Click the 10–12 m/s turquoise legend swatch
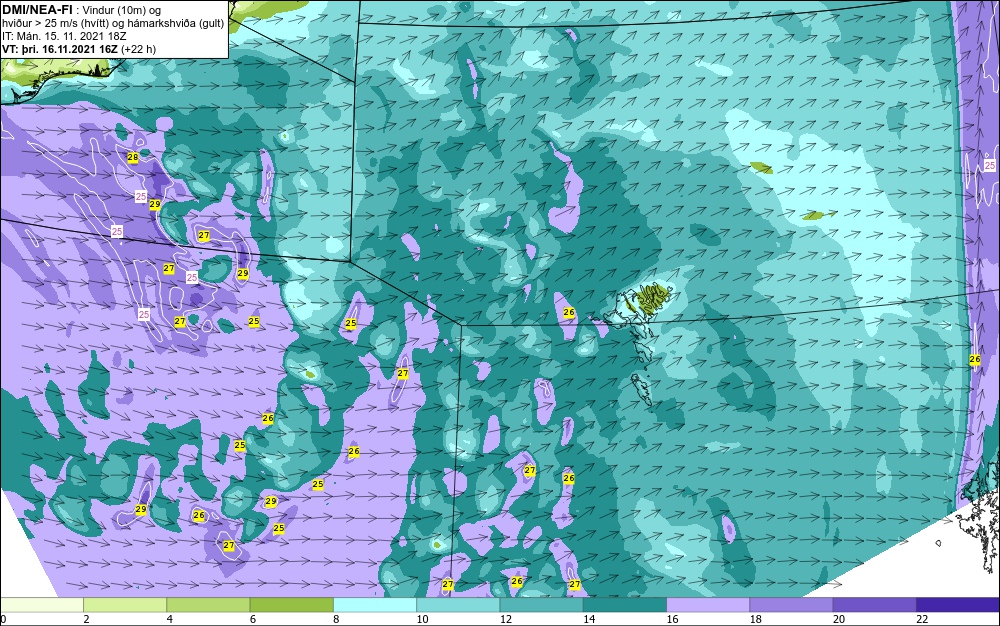Viewport: 1000px width, 626px height. pos(459,605)
